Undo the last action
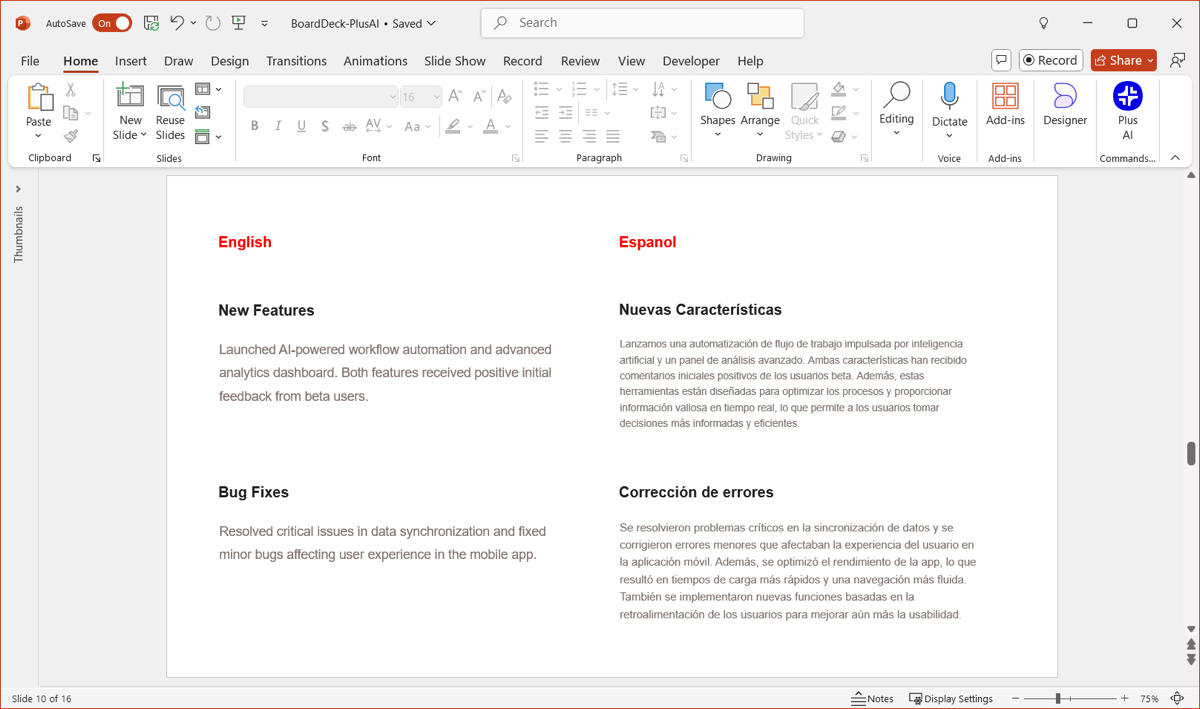 (x=177, y=23)
